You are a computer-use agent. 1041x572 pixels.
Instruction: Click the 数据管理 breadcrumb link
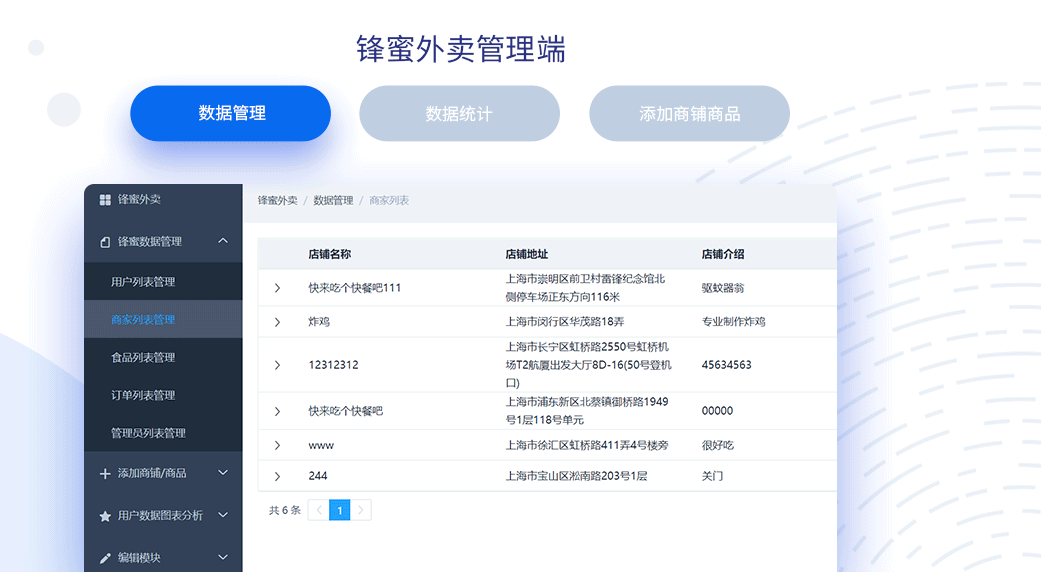[x=333, y=201]
